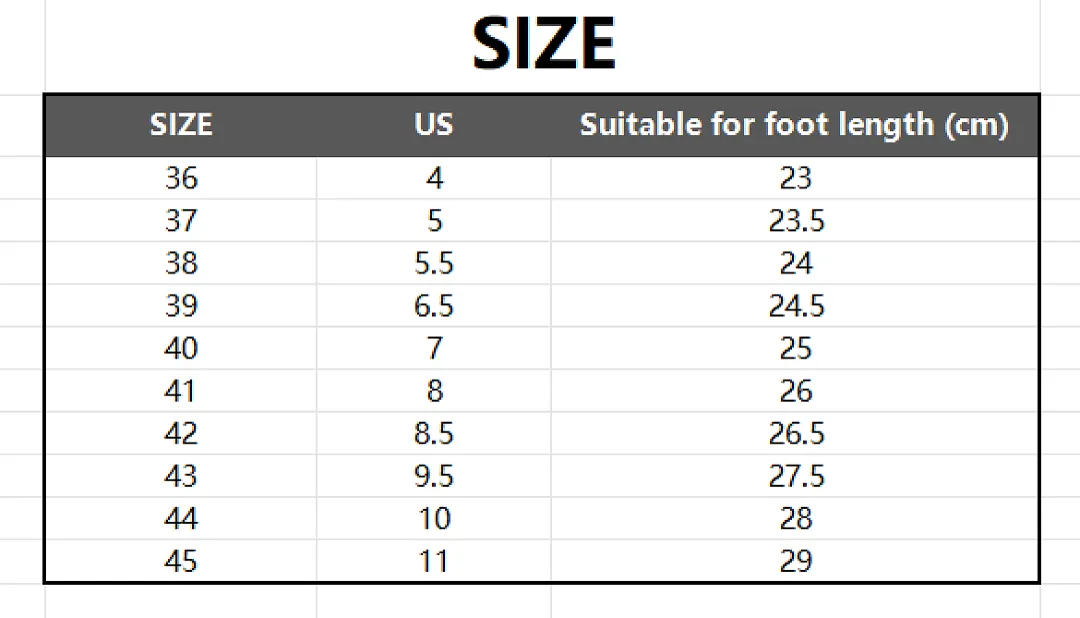Select the foot length 29 cell
1080x618 pixels.
point(794,561)
